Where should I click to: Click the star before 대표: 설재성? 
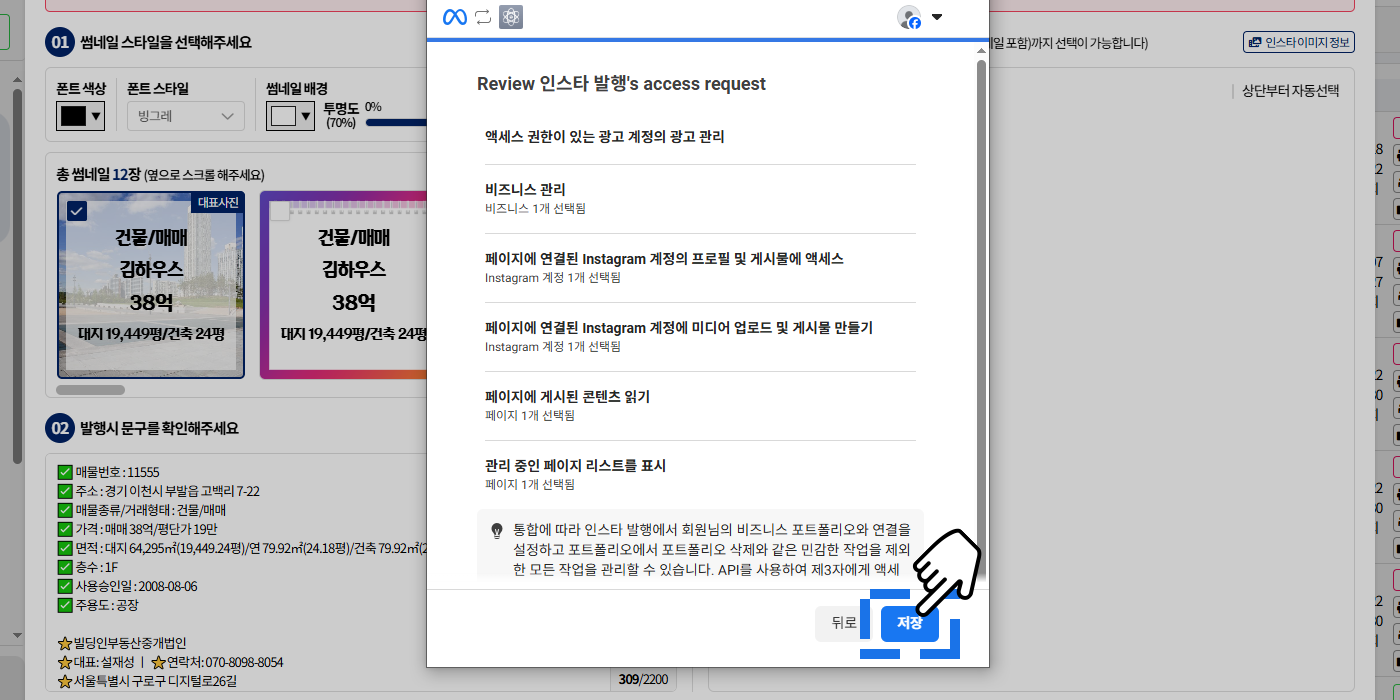pos(65,662)
